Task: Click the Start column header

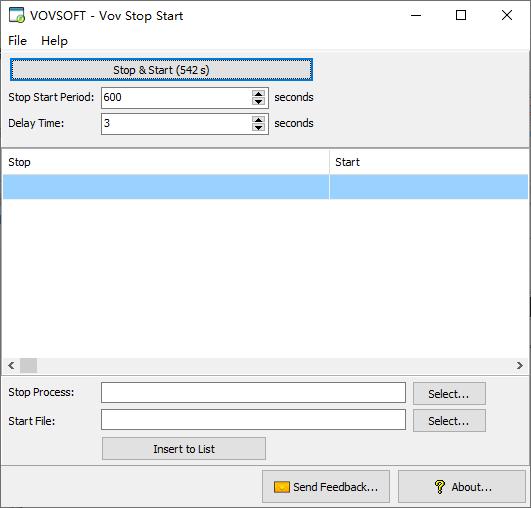Action: [429, 162]
